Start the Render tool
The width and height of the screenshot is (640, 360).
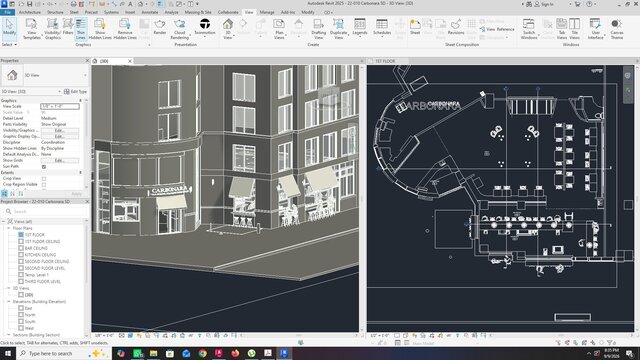(x=160, y=27)
